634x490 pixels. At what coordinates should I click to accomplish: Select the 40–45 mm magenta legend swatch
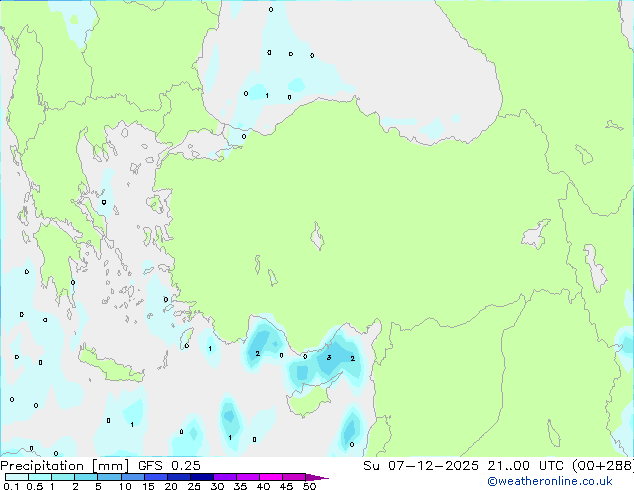[271, 477]
